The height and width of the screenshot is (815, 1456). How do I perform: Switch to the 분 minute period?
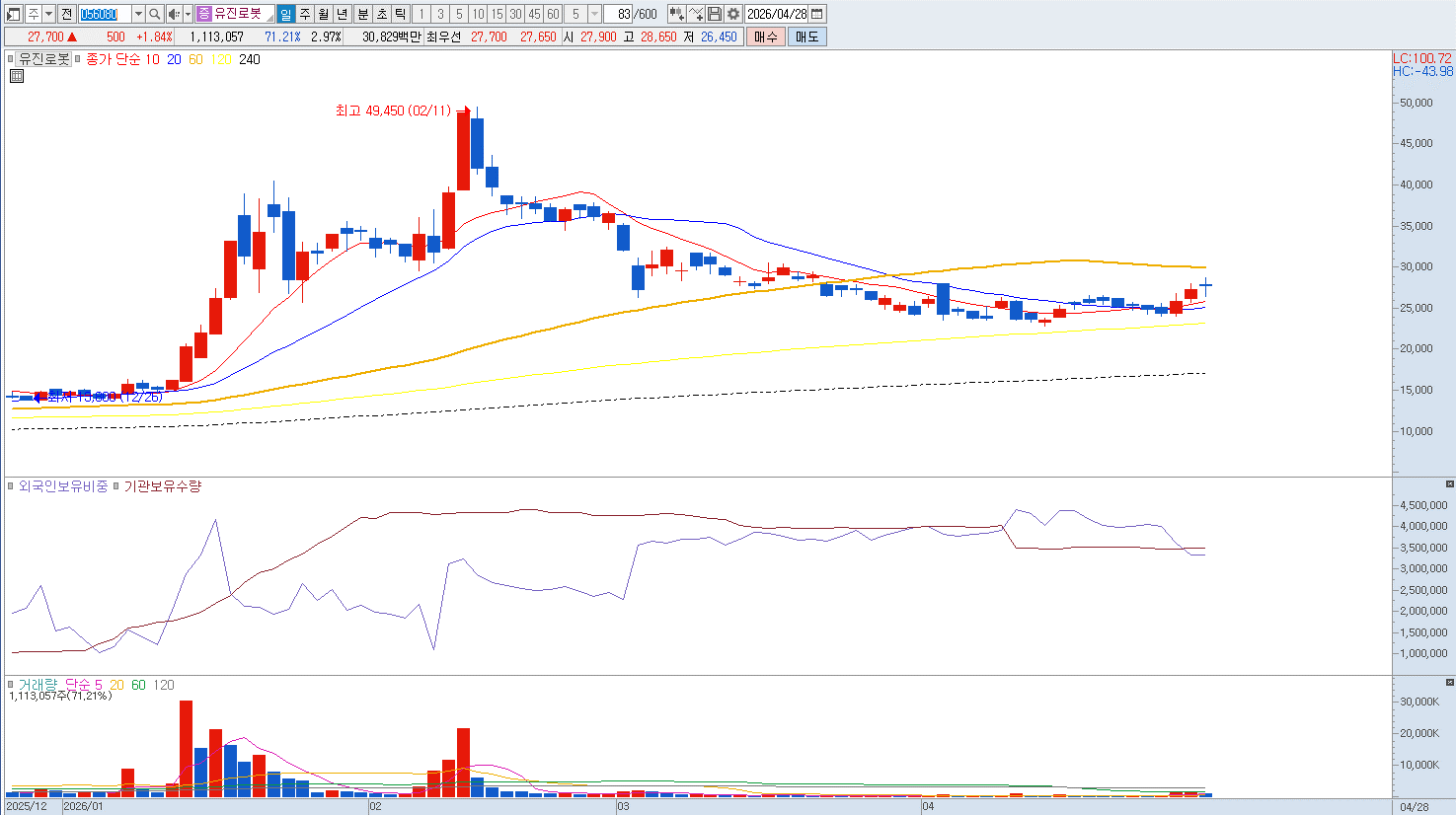362,14
